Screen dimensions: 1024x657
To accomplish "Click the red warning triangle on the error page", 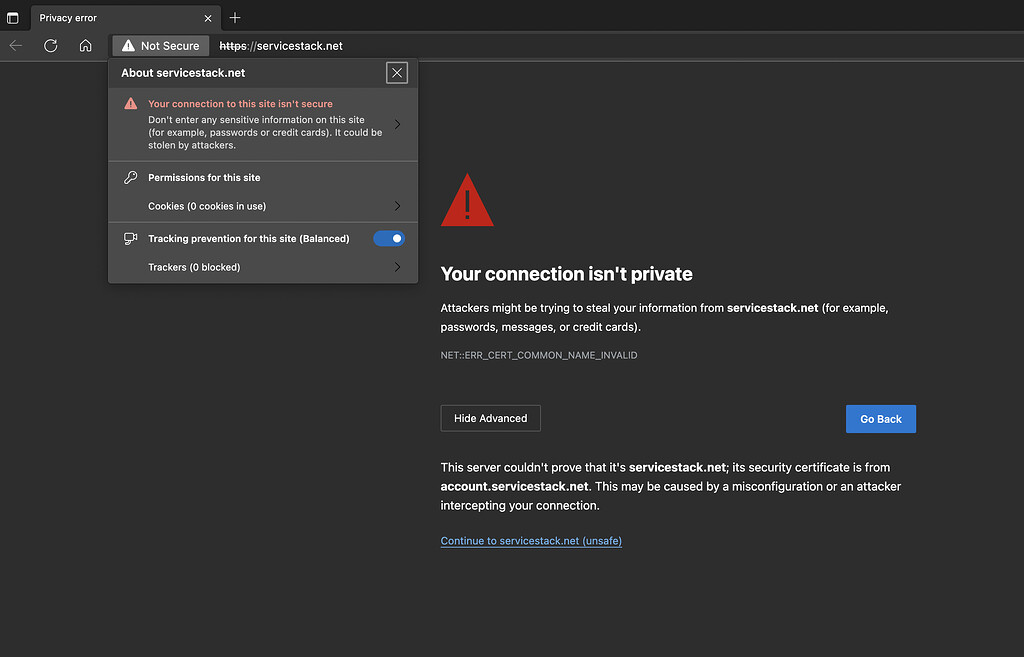I will coord(466,199).
